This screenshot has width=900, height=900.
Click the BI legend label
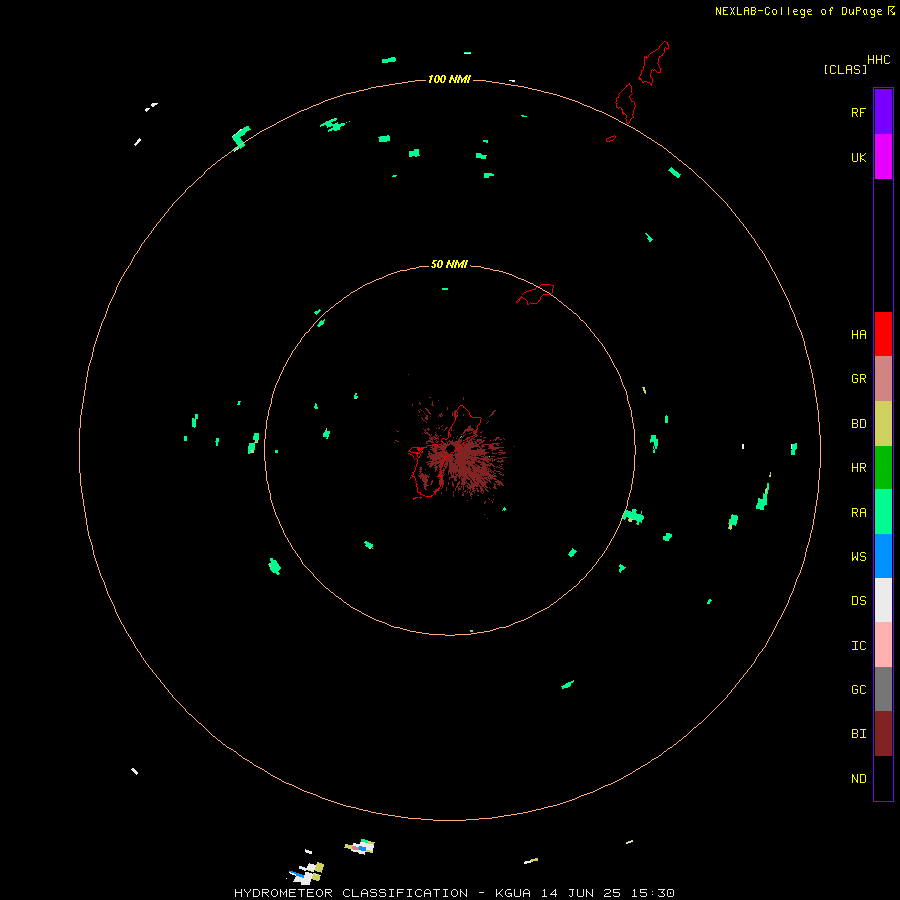858,734
